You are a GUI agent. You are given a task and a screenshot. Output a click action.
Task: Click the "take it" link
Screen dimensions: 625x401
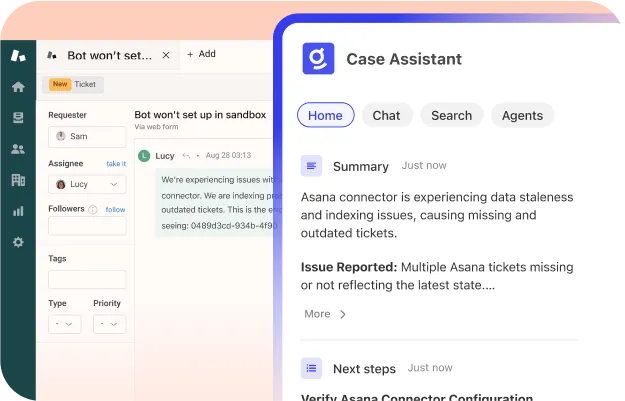tap(116, 164)
